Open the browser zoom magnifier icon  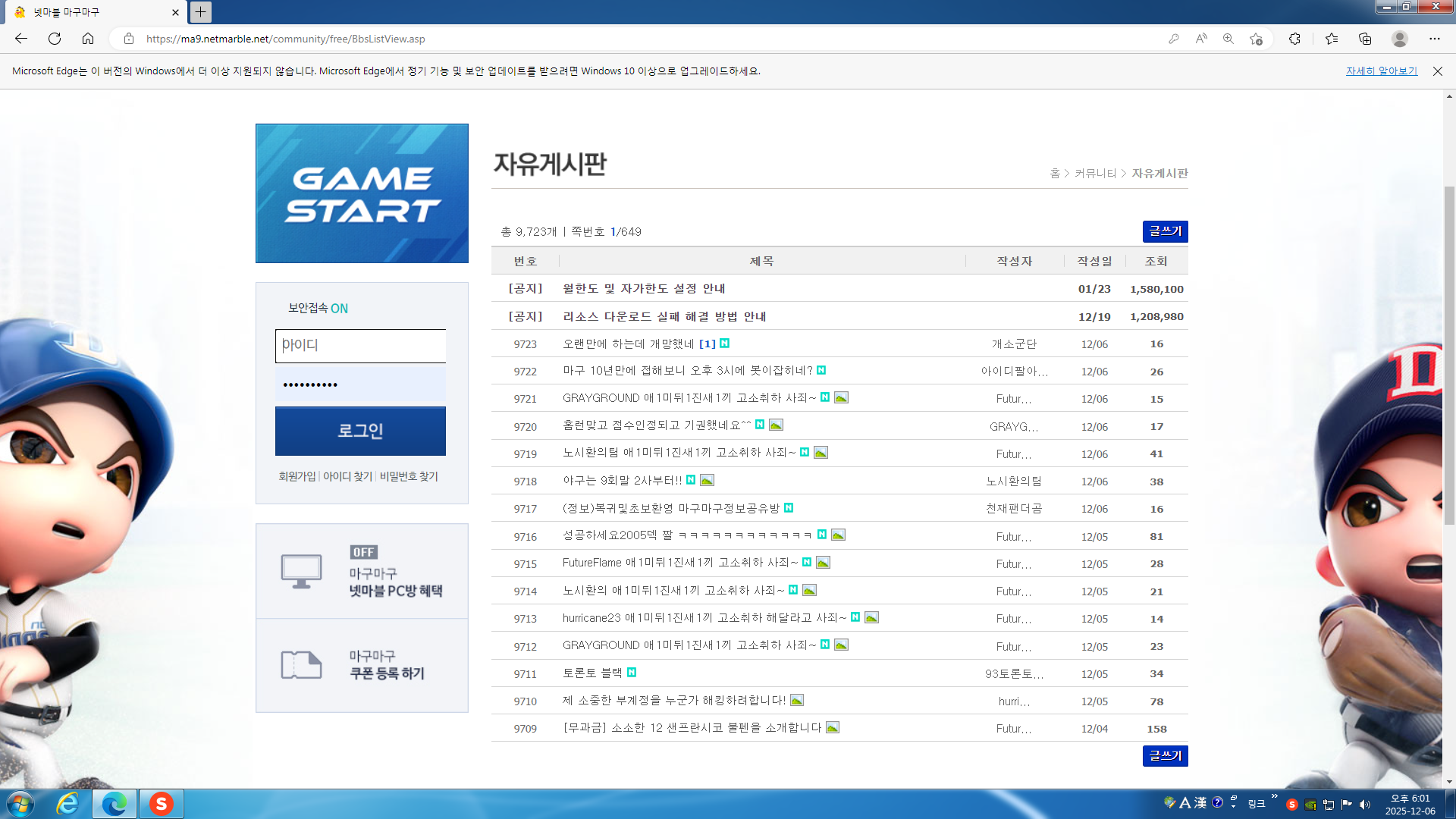1228,39
